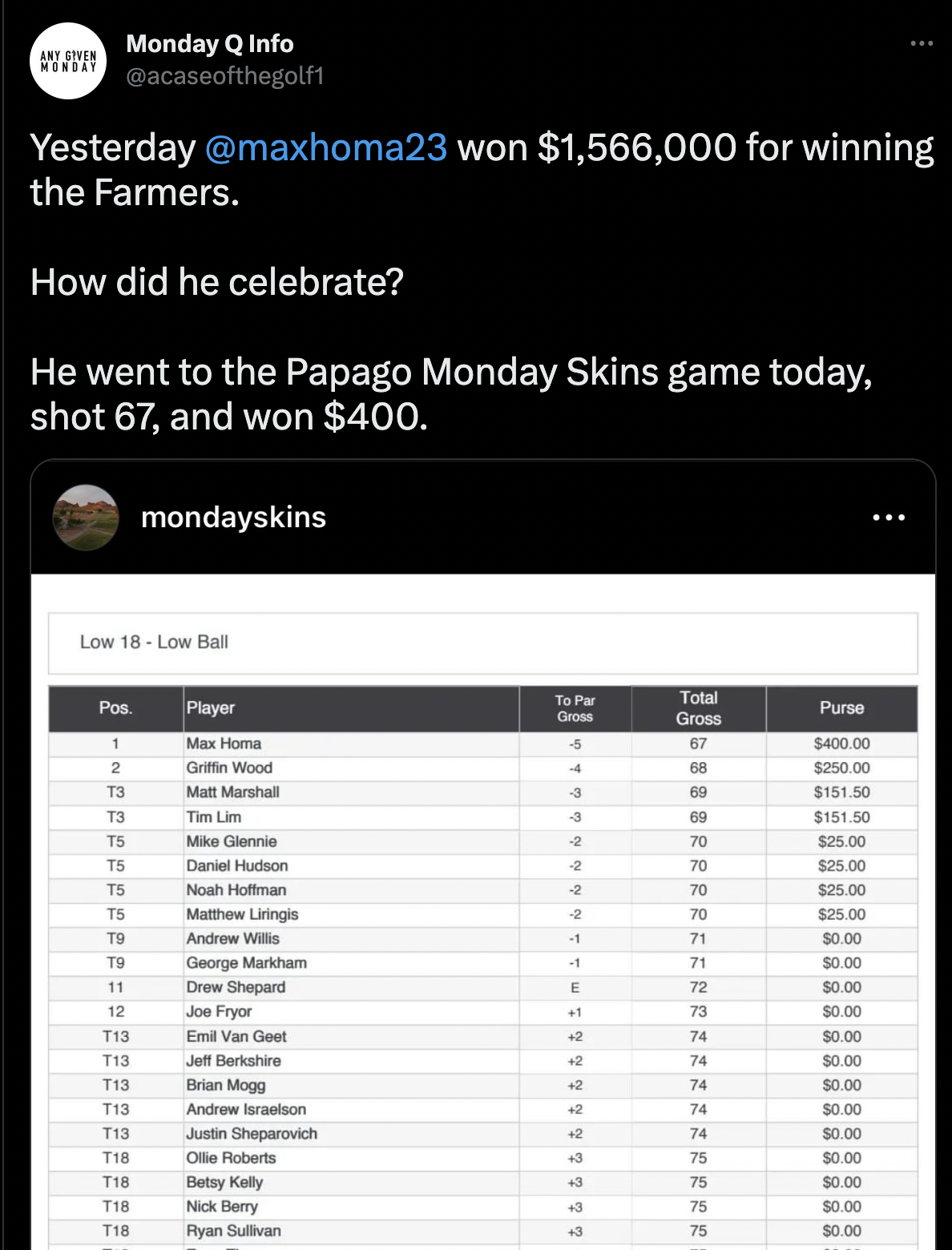
Task: Click the Total Gross column header
Action: pyautogui.click(x=698, y=708)
